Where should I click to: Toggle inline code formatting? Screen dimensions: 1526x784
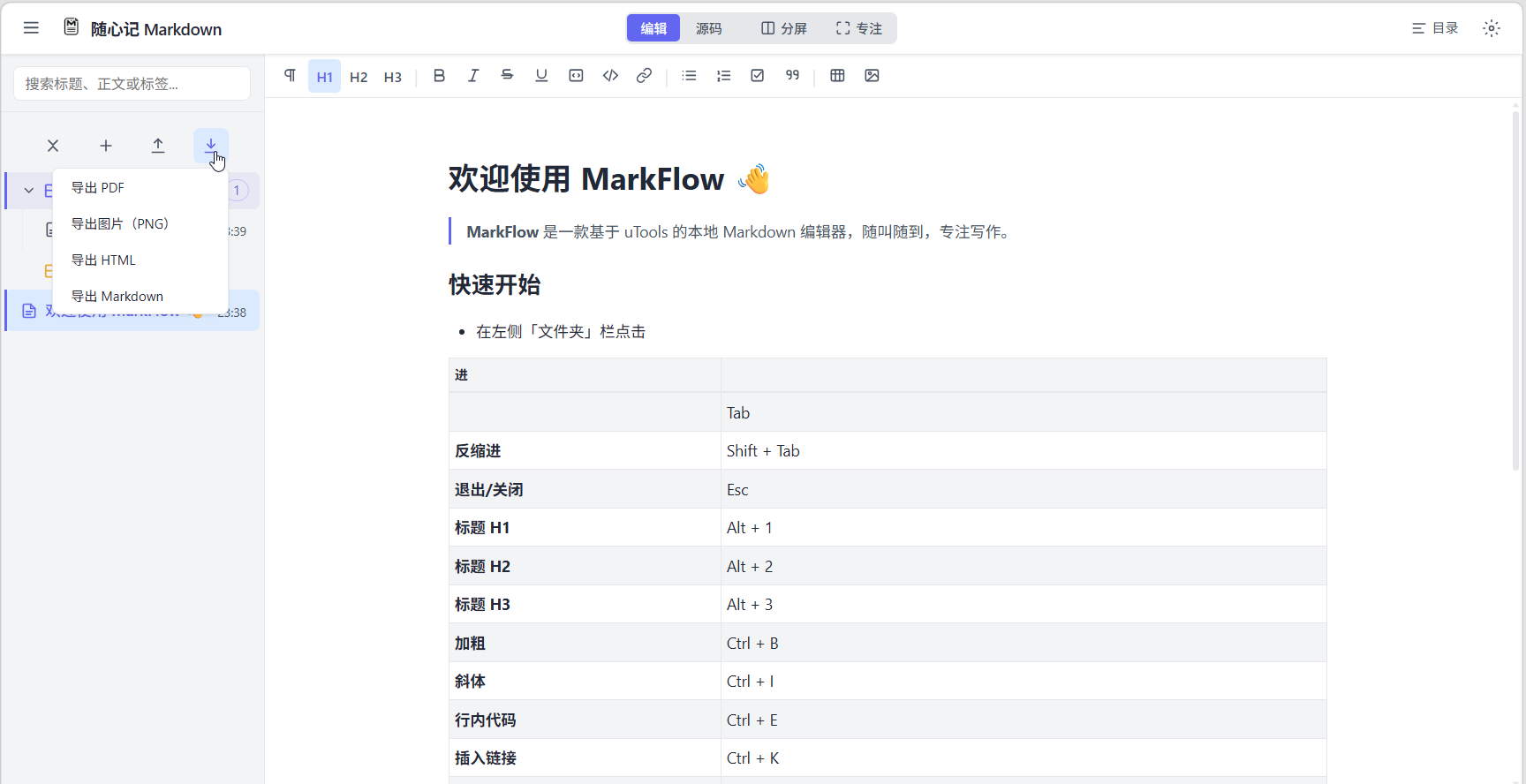pyautogui.click(x=610, y=76)
